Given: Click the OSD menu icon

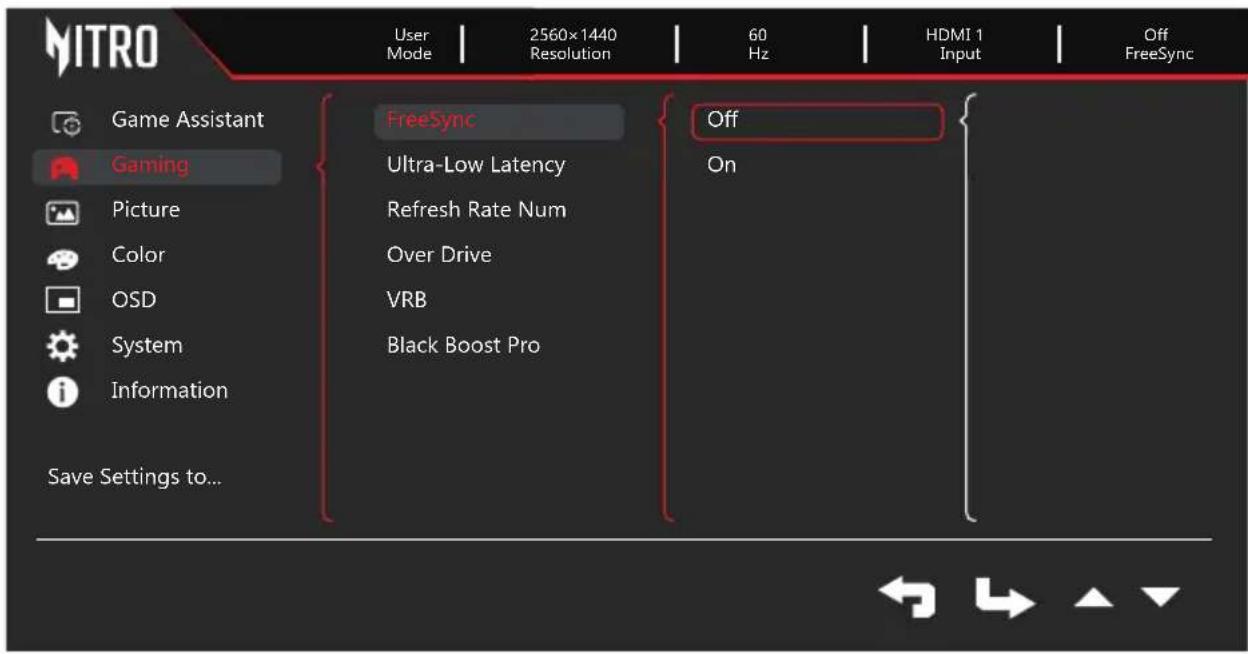Looking at the screenshot, I should (63, 302).
